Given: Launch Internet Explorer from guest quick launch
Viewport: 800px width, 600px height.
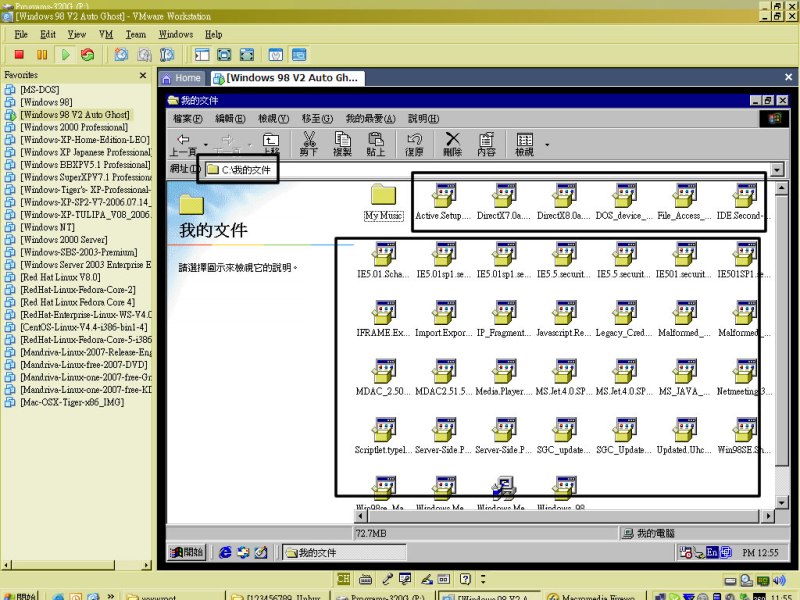Looking at the screenshot, I should click(x=224, y=552).
